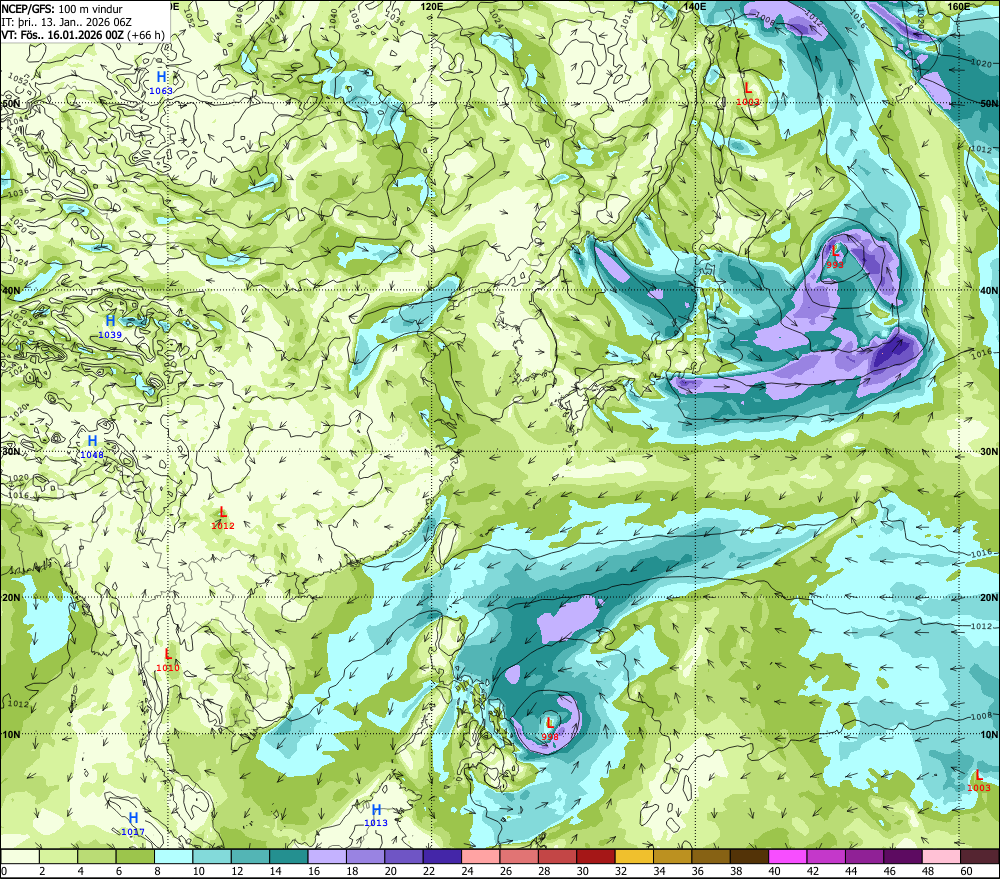Select the 0–2 m/s pale legend swatch
The width and height of the screenshot is (1000, 879).
(x=20, y=856)
